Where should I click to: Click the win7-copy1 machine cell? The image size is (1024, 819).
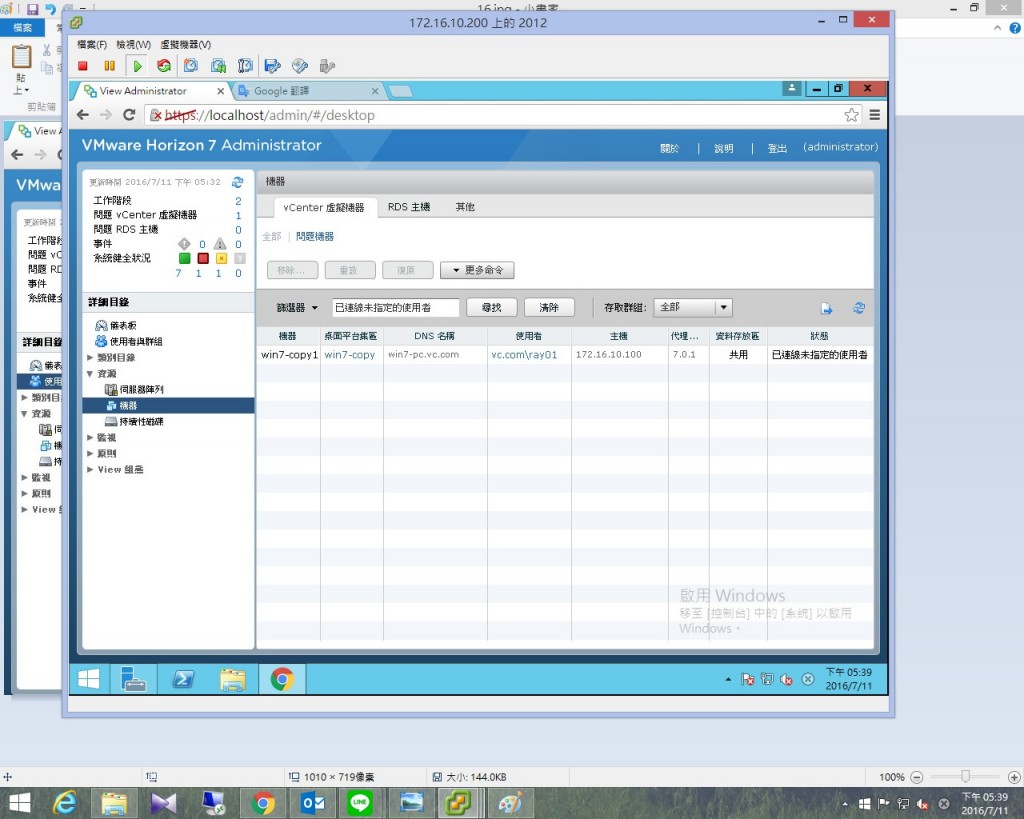tap(289, 355)
